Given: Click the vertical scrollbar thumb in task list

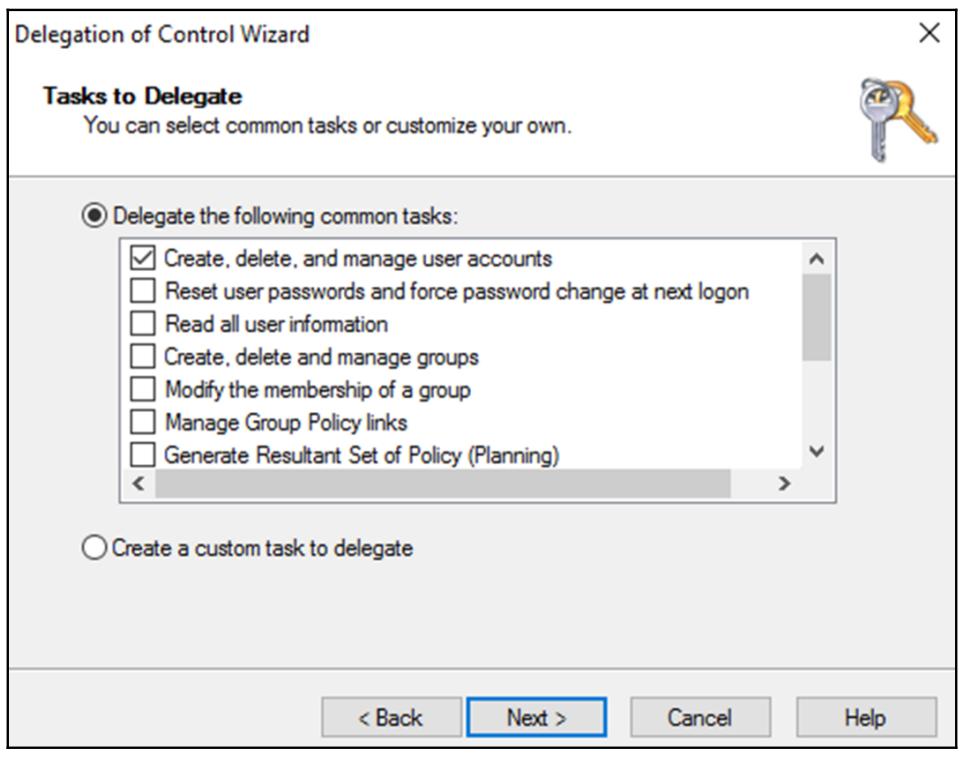Looking at the screenshot, I should pos(817,317).
